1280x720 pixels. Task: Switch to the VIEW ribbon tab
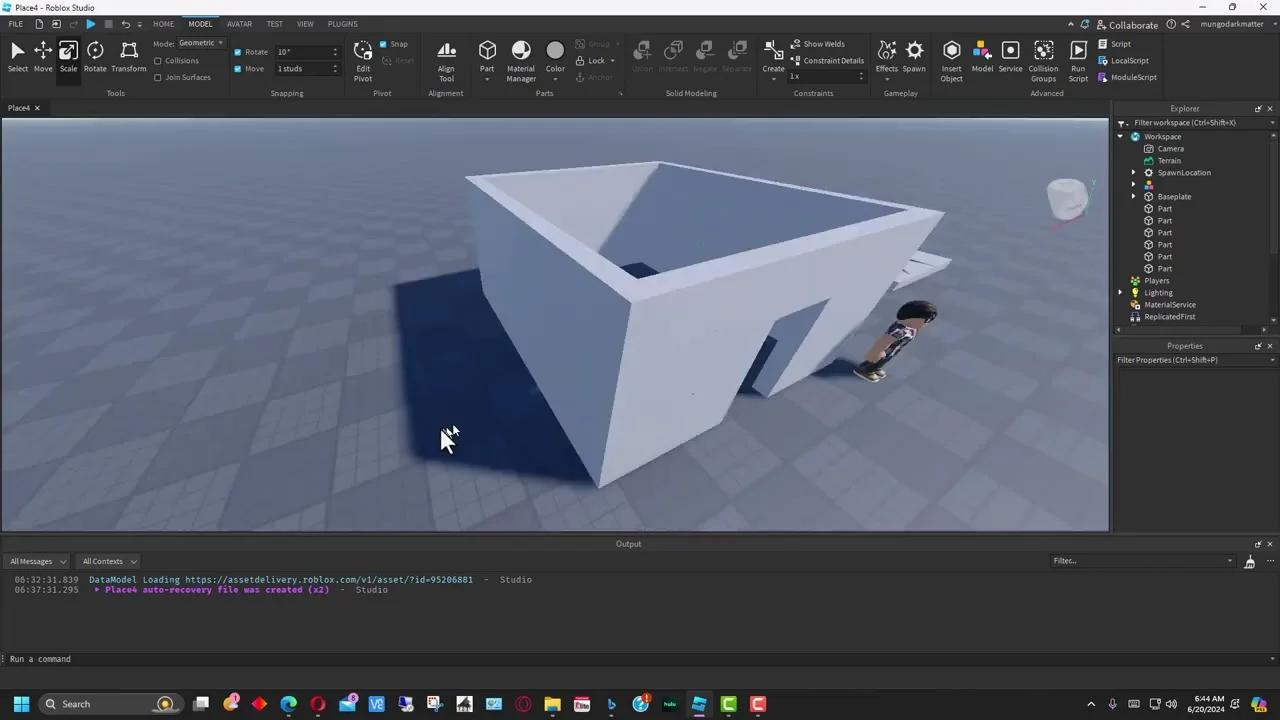pyautogui.click(x=305, y=24)
